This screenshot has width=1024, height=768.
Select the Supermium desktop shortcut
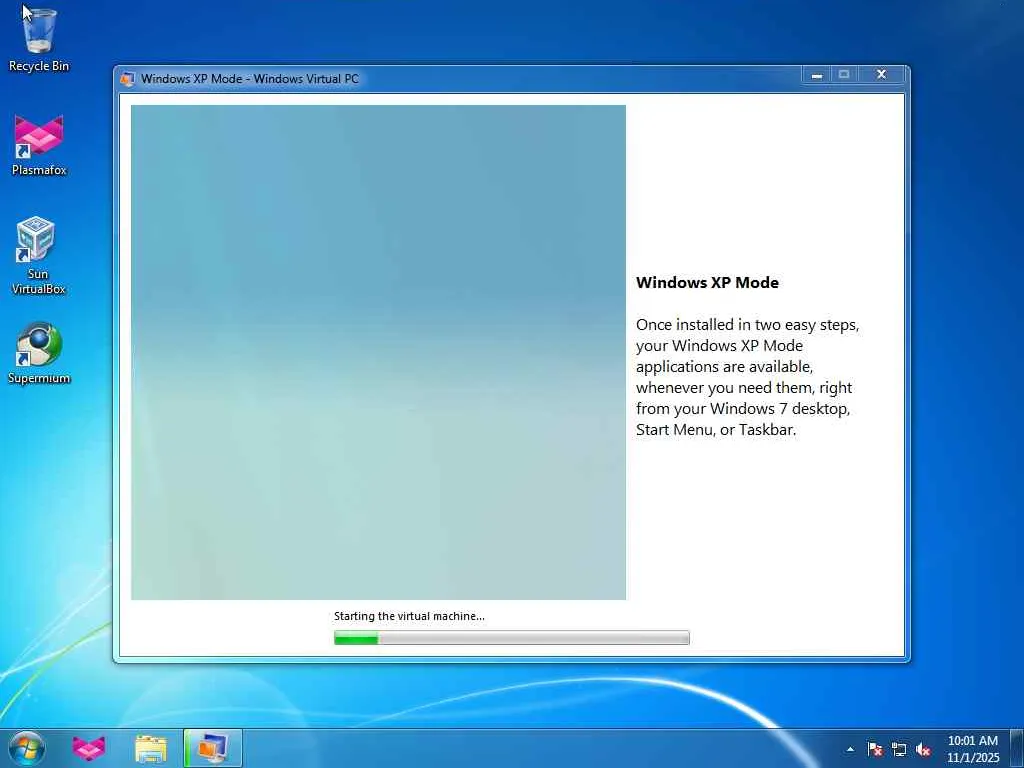[x=39, y=353]
